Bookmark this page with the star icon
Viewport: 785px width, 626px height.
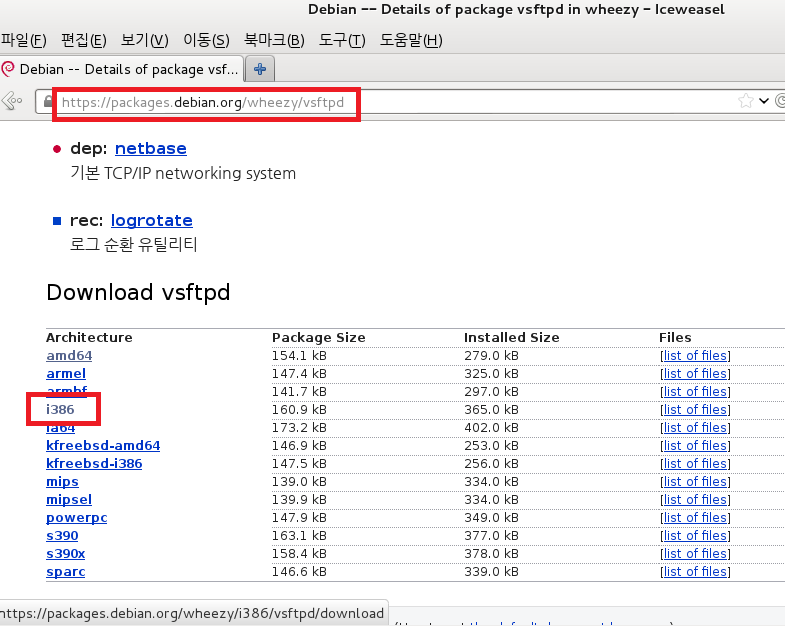click(745, 101)
